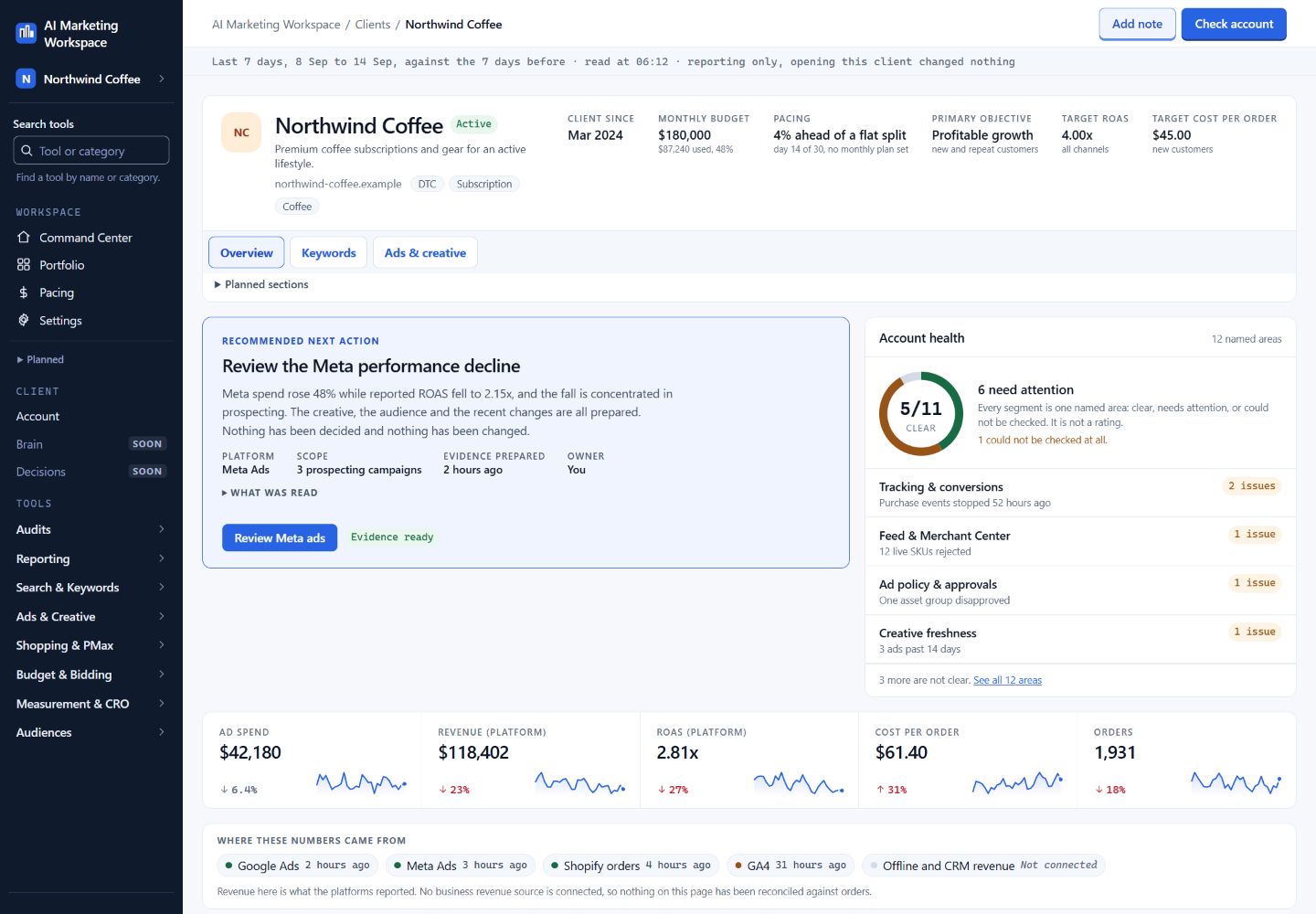The image size is (1316, 914).
Task: Click the $45.00 target cost value
Action: [x=1172, y=134]
